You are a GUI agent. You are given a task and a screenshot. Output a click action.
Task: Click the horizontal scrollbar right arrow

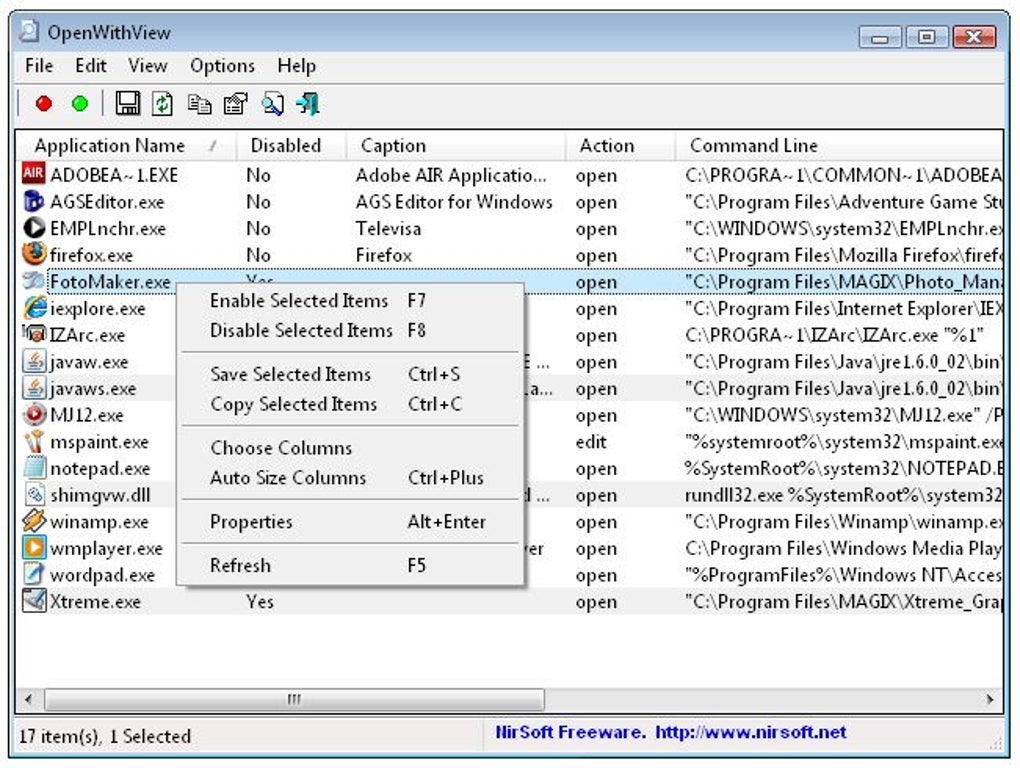click(989, 700)
